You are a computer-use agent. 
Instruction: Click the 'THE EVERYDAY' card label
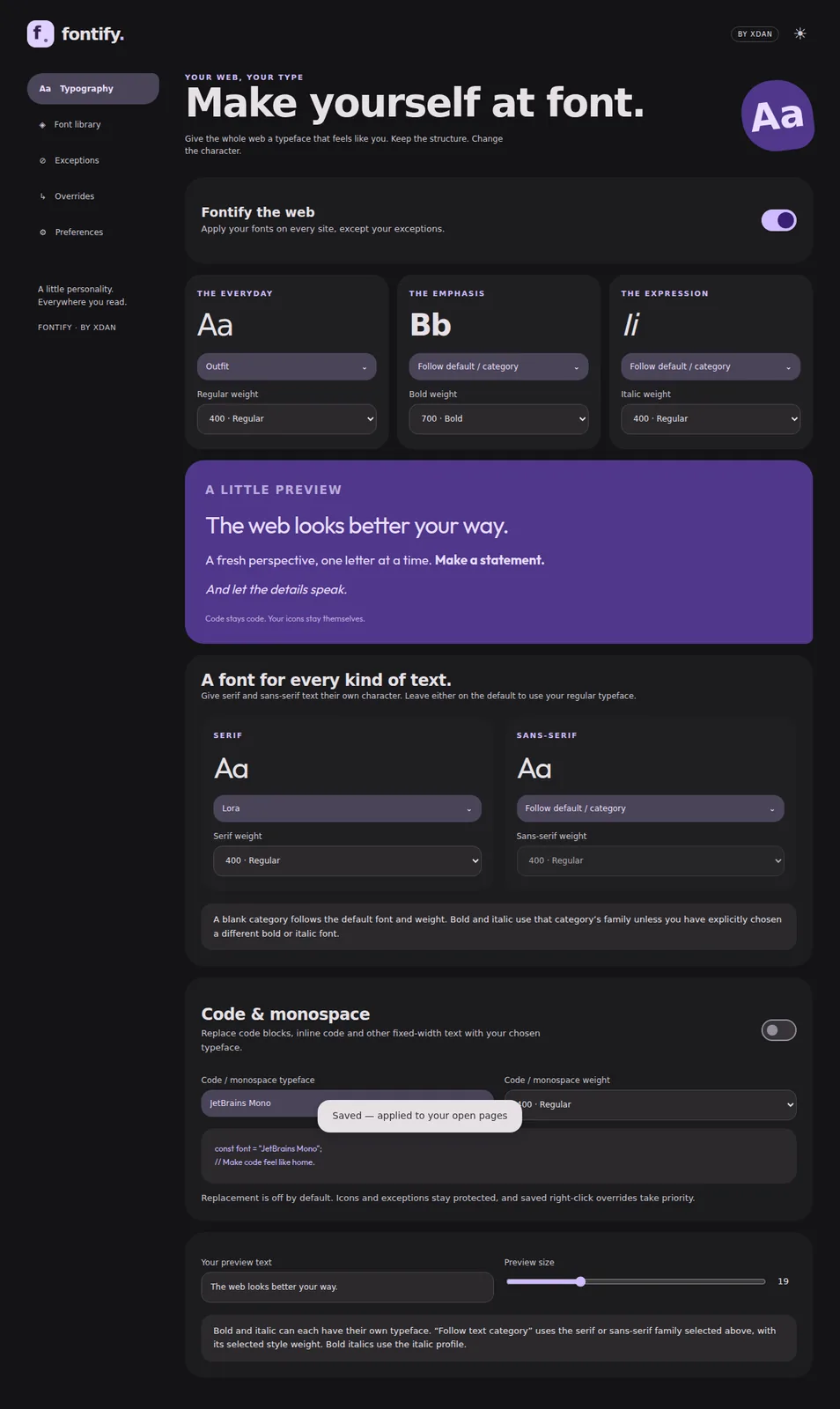coord(235,294)
